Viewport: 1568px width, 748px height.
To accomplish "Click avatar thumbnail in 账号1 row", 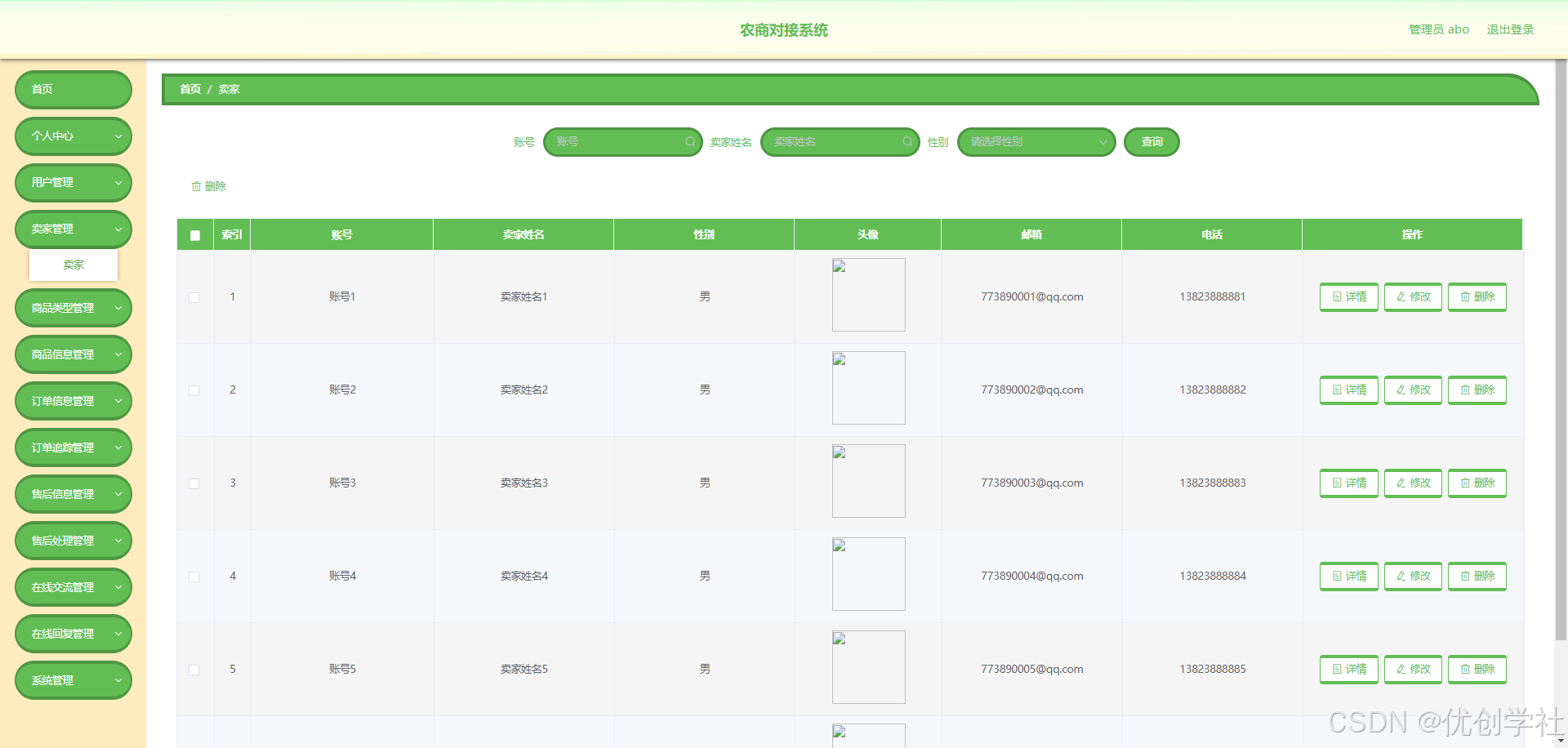I will [869, 295].
